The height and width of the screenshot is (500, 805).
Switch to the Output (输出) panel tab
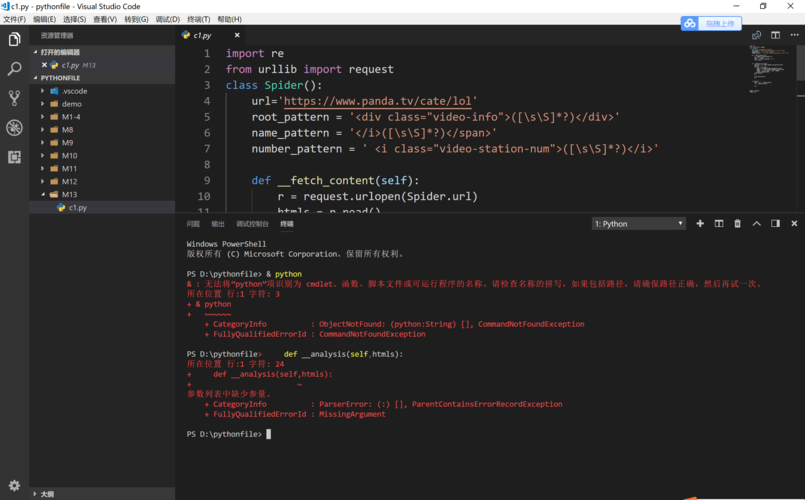pos(218,224)
